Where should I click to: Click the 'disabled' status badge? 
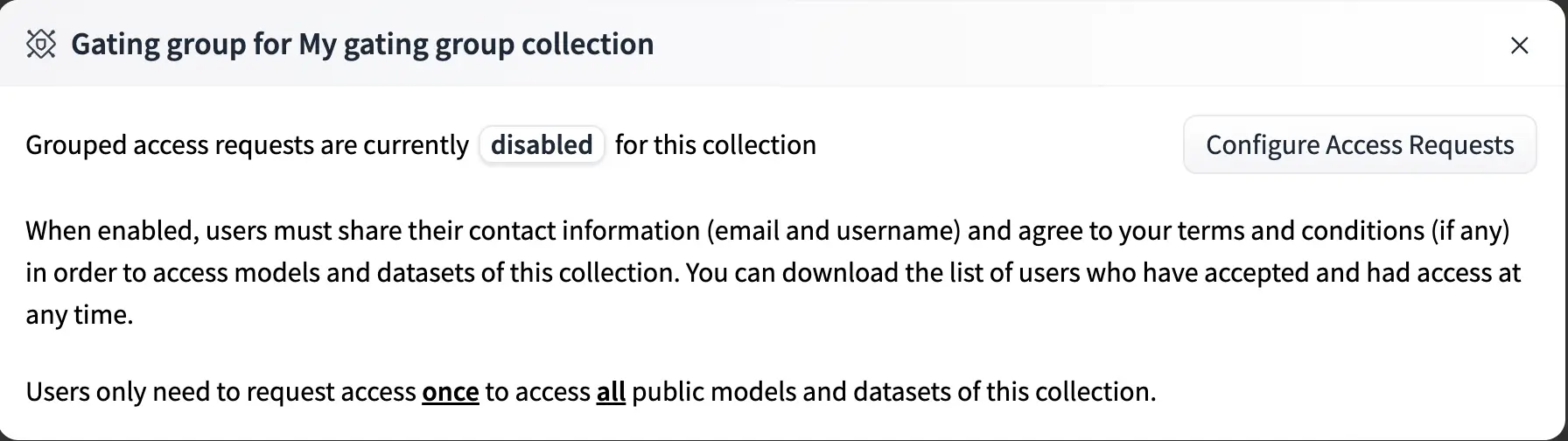tap(542, 145)
